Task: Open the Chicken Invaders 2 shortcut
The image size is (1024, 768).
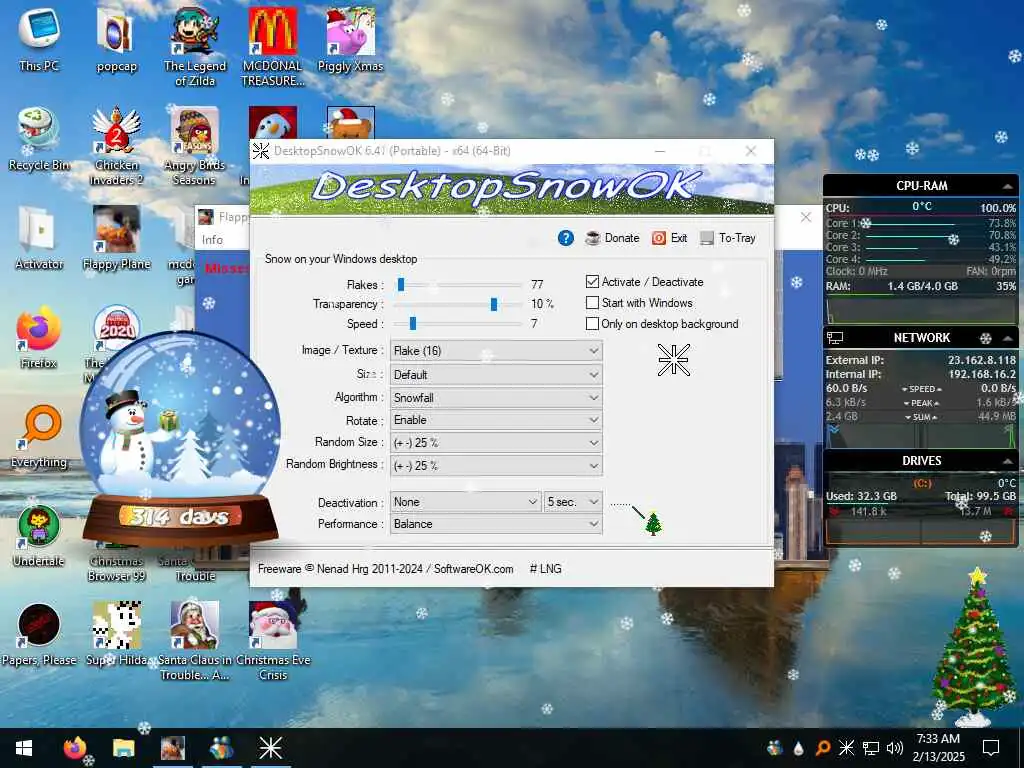Action: pyautogui.click(x=116, y=146)
